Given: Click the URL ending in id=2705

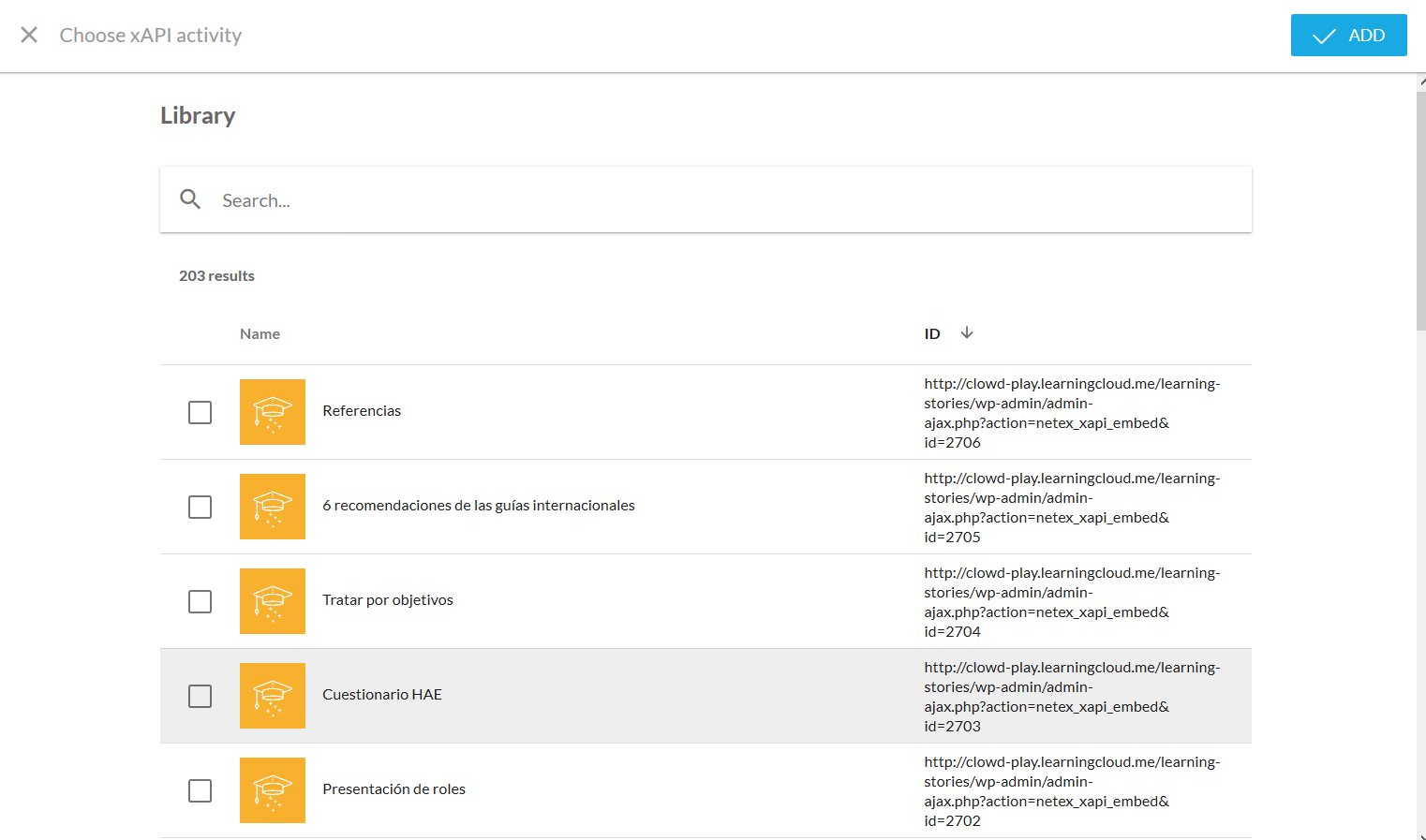Looking at the screenshot, I should point(1072,508).
